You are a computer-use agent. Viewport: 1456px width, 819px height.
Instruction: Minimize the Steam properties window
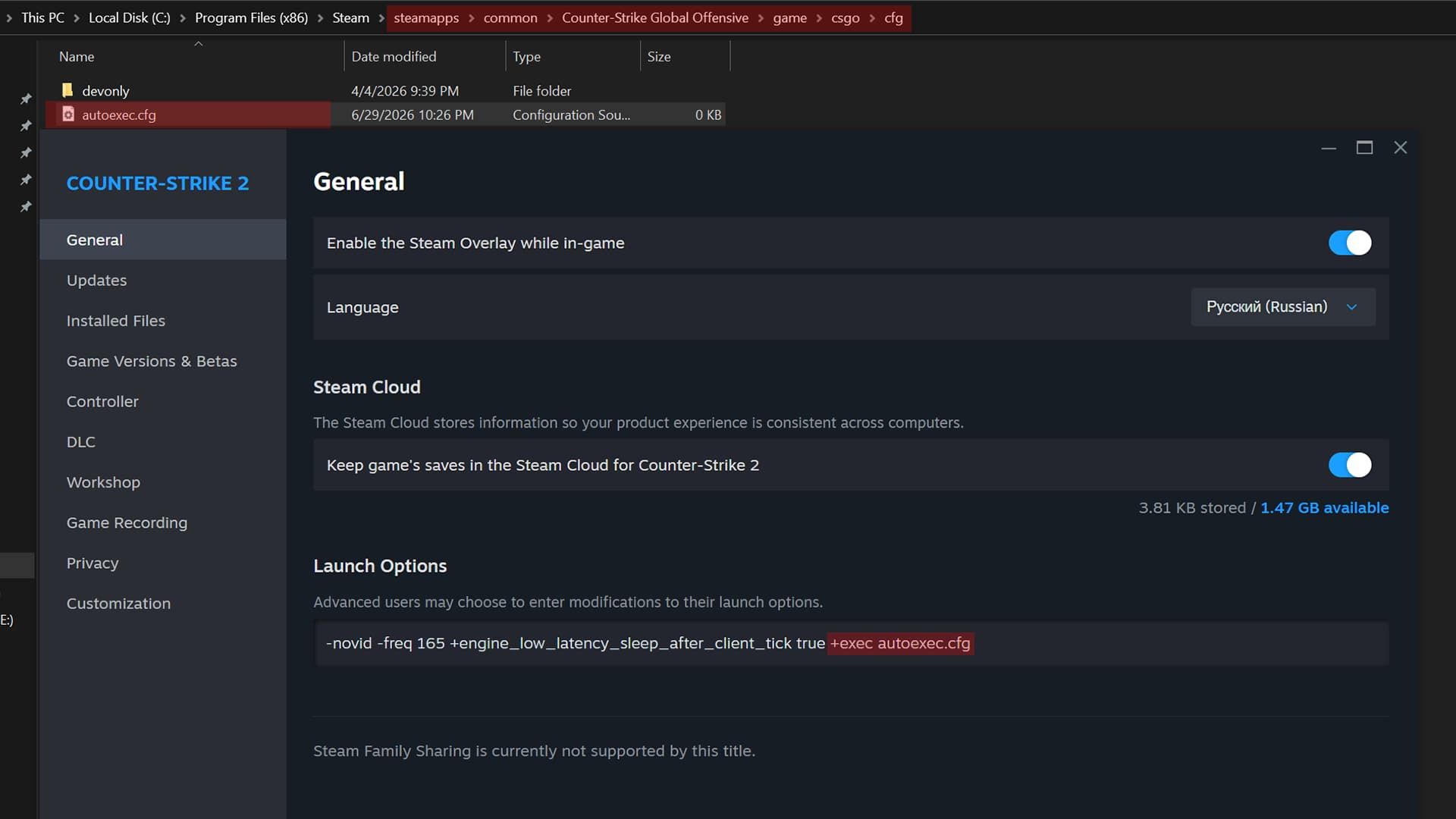1329,148
